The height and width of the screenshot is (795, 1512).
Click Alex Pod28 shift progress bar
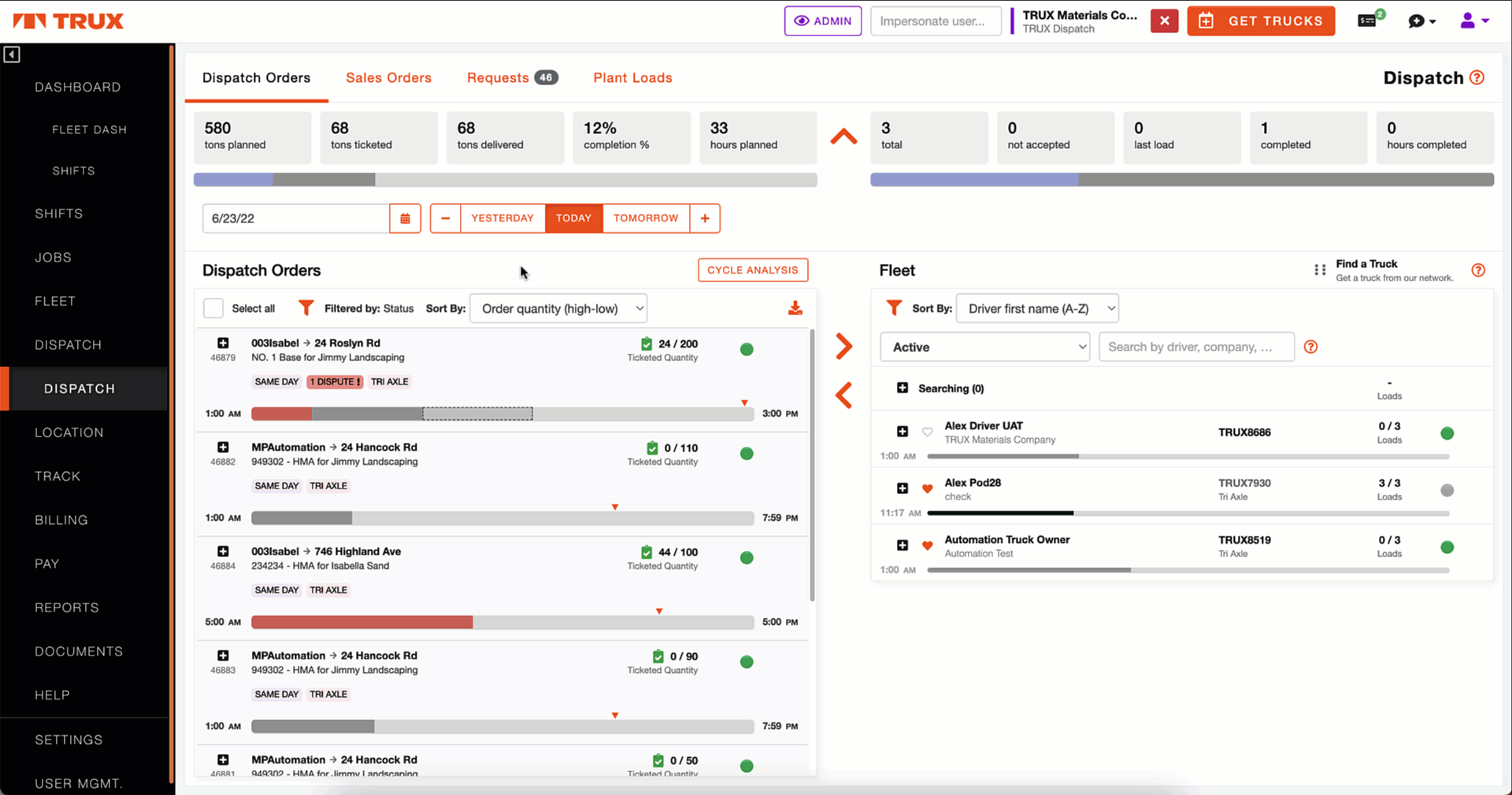point(1188,513)
